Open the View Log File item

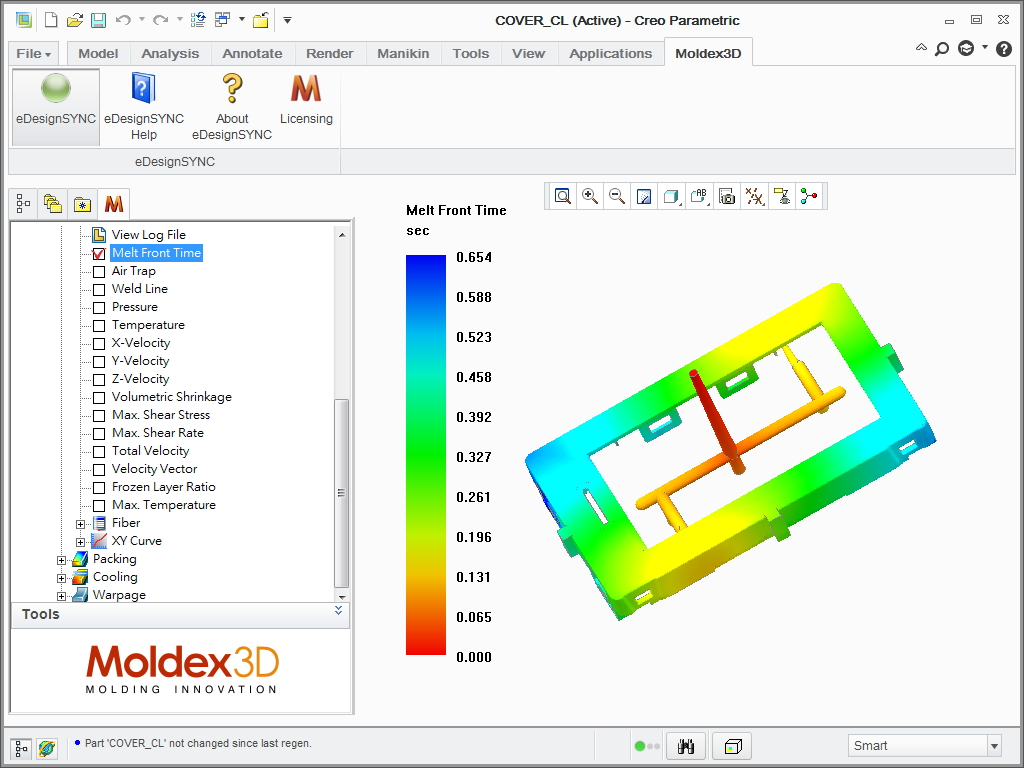[x=148, y=235]
